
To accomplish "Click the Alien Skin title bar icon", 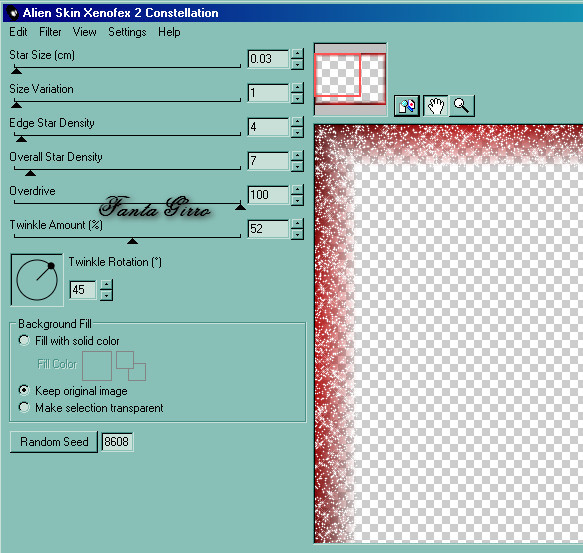I will (13, 13).
